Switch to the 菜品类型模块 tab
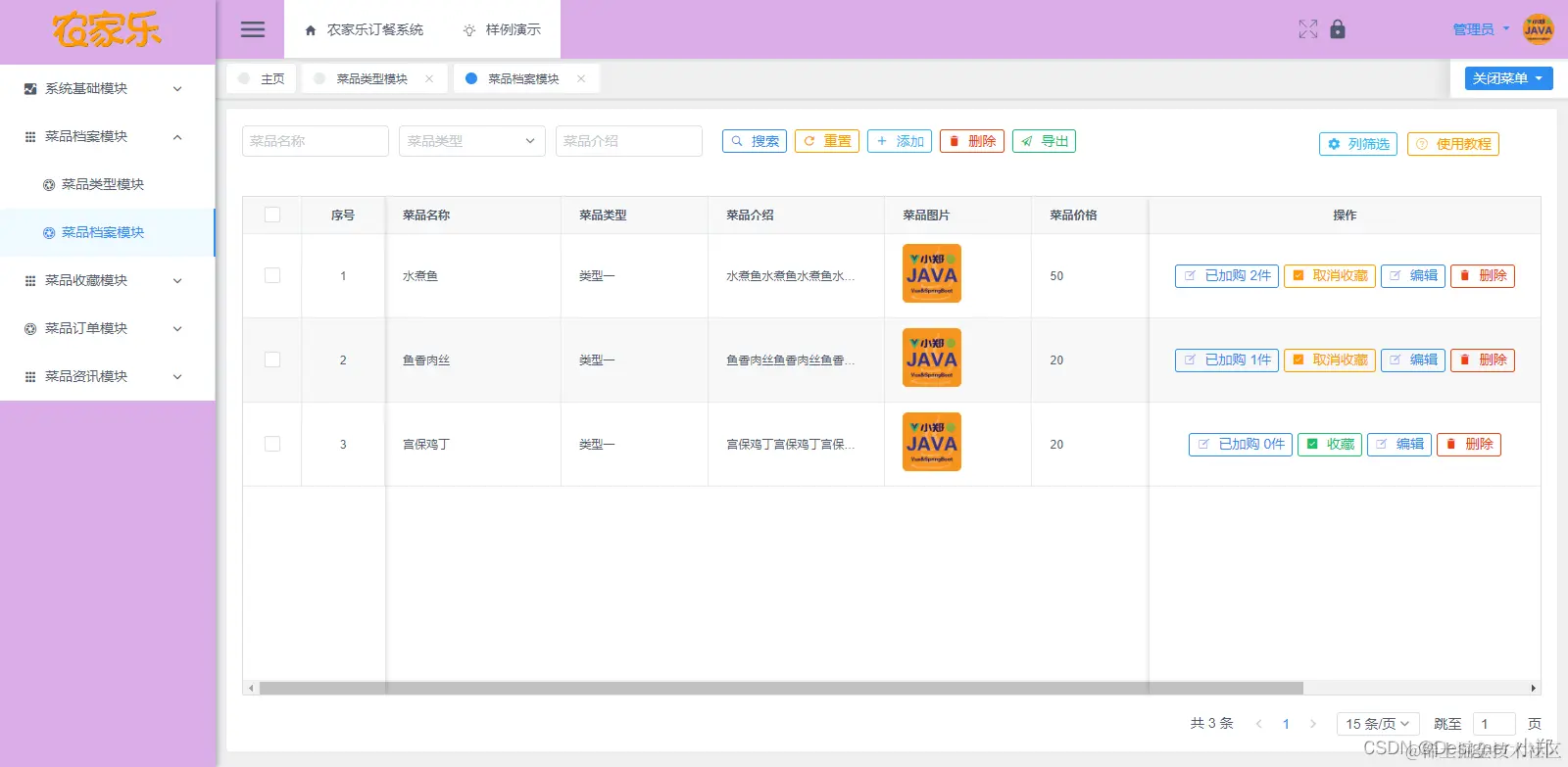Image resolution: width=1568 pixels, height=767 pixels. [x=372, y=78]
